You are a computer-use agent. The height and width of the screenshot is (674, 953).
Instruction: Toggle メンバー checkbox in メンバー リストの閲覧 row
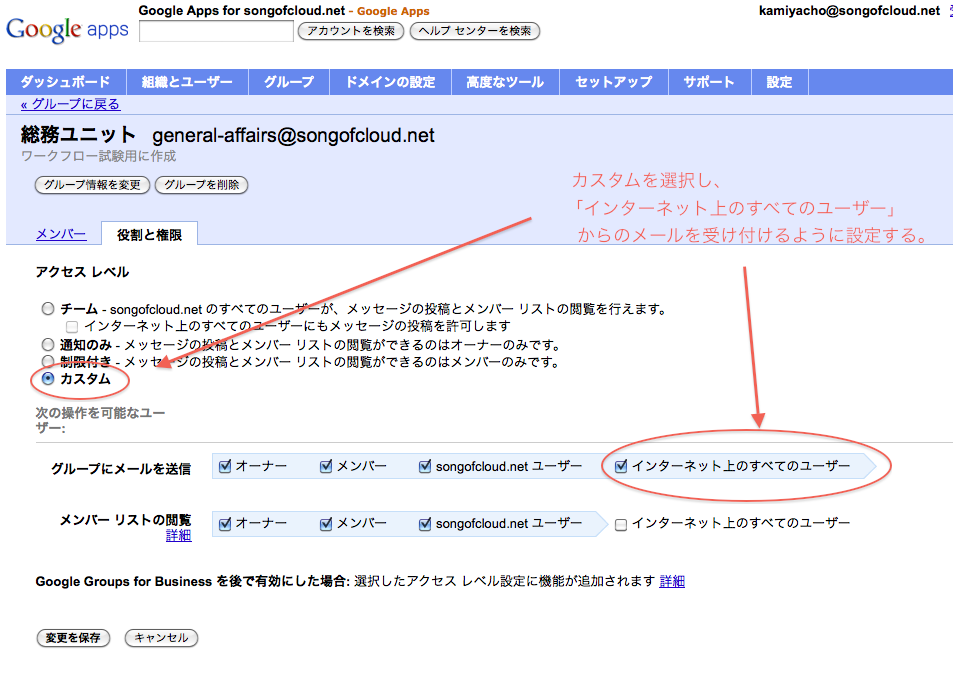pyautogui.click(x=326, y=523)
